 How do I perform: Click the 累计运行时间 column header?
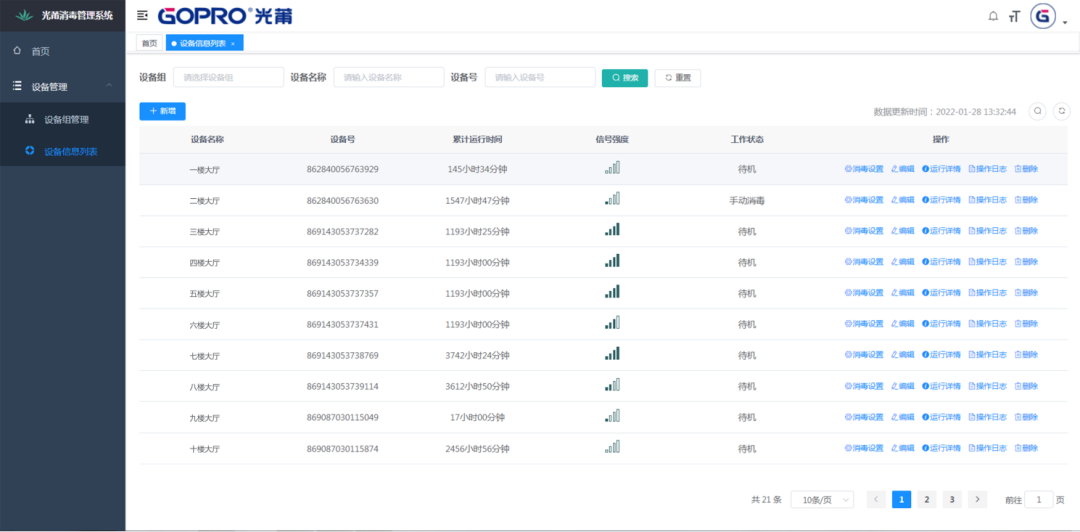[477, 139]
